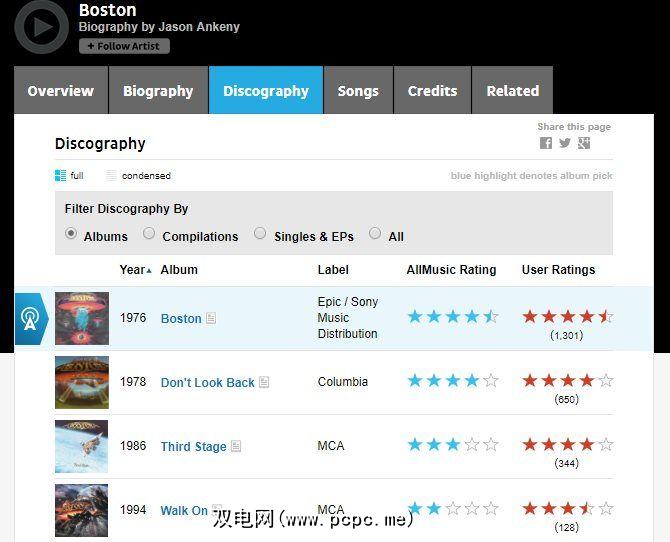
Task: Go to the Credits tab
Action: click(x=432, y=91)
